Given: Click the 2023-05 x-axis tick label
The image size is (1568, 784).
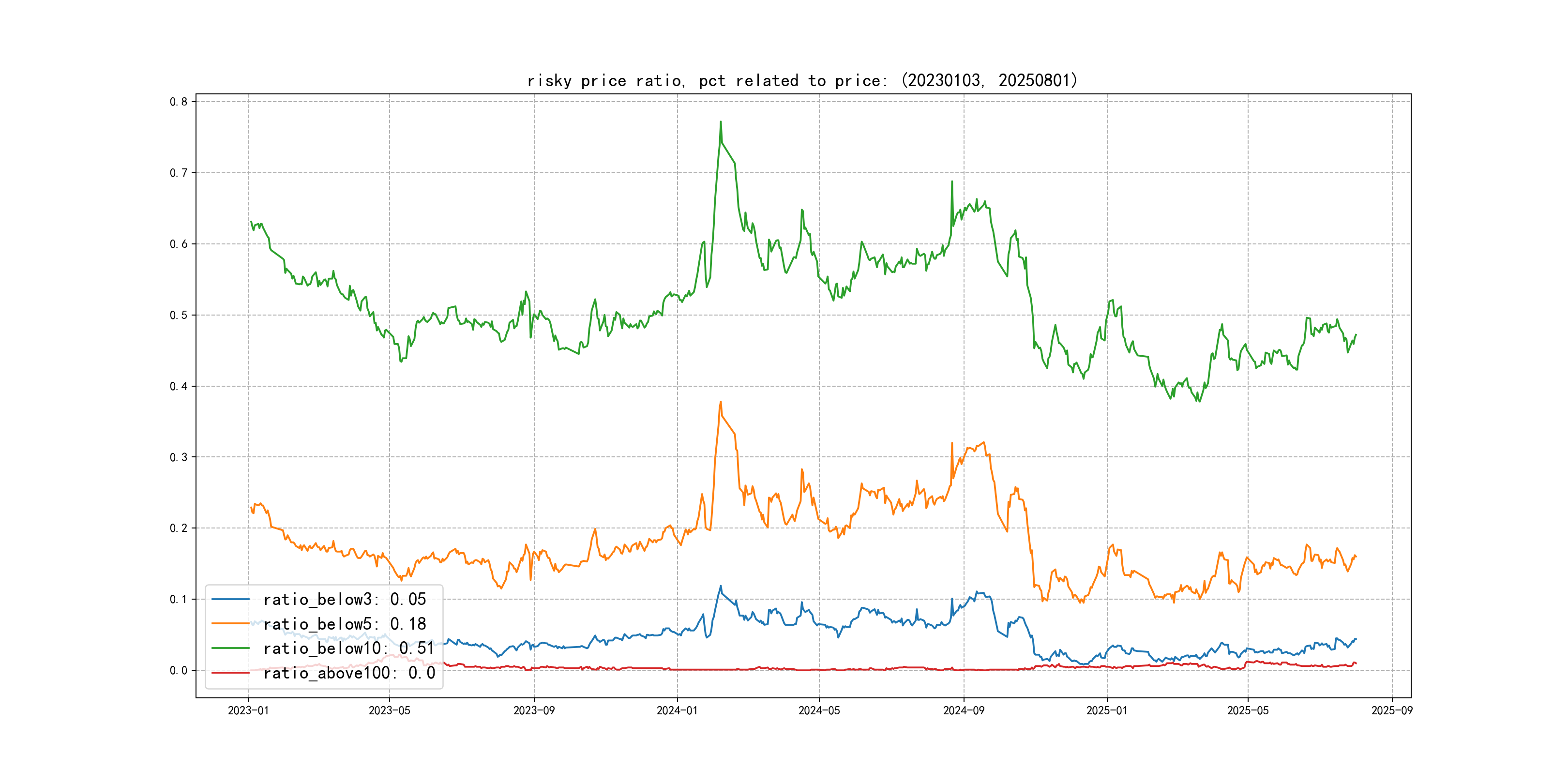Looking at the screenshot, I should tap(390, 710).
